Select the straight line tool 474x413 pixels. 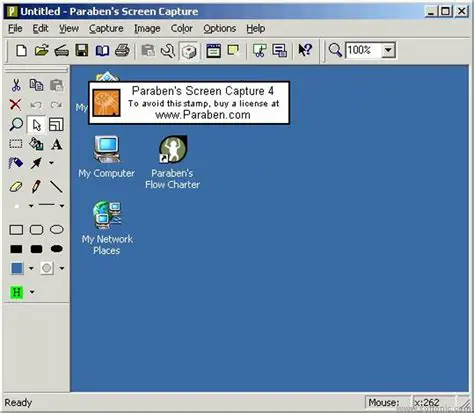click(x=56, y=187)
